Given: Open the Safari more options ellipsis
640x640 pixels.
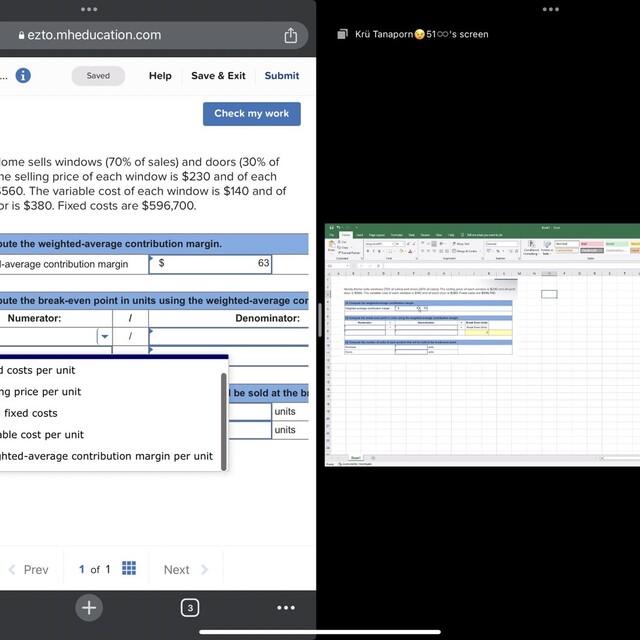Looking at the screenshot, I should (286, 607).
